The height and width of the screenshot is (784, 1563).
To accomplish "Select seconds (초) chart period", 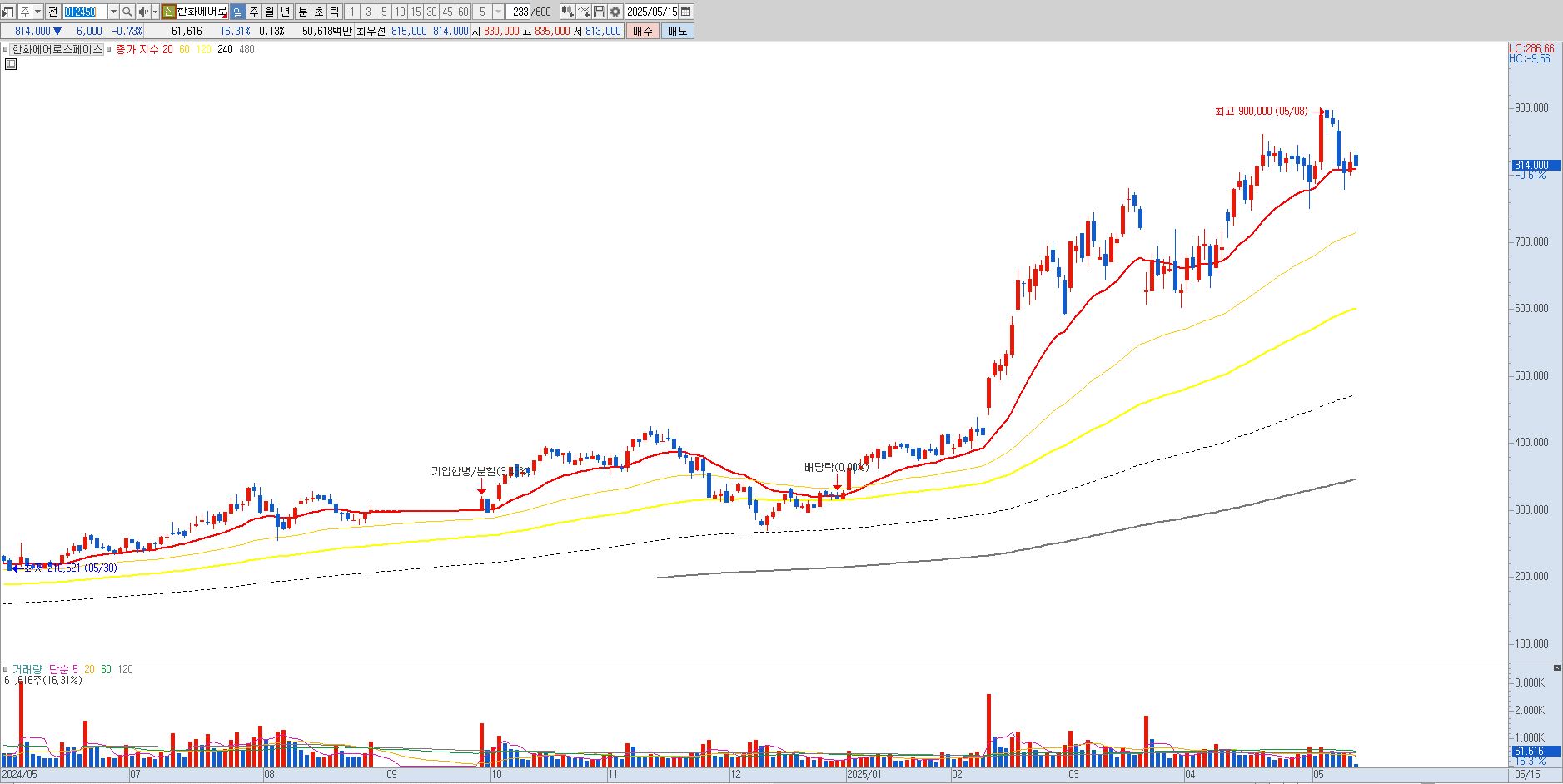I will 318,12.
